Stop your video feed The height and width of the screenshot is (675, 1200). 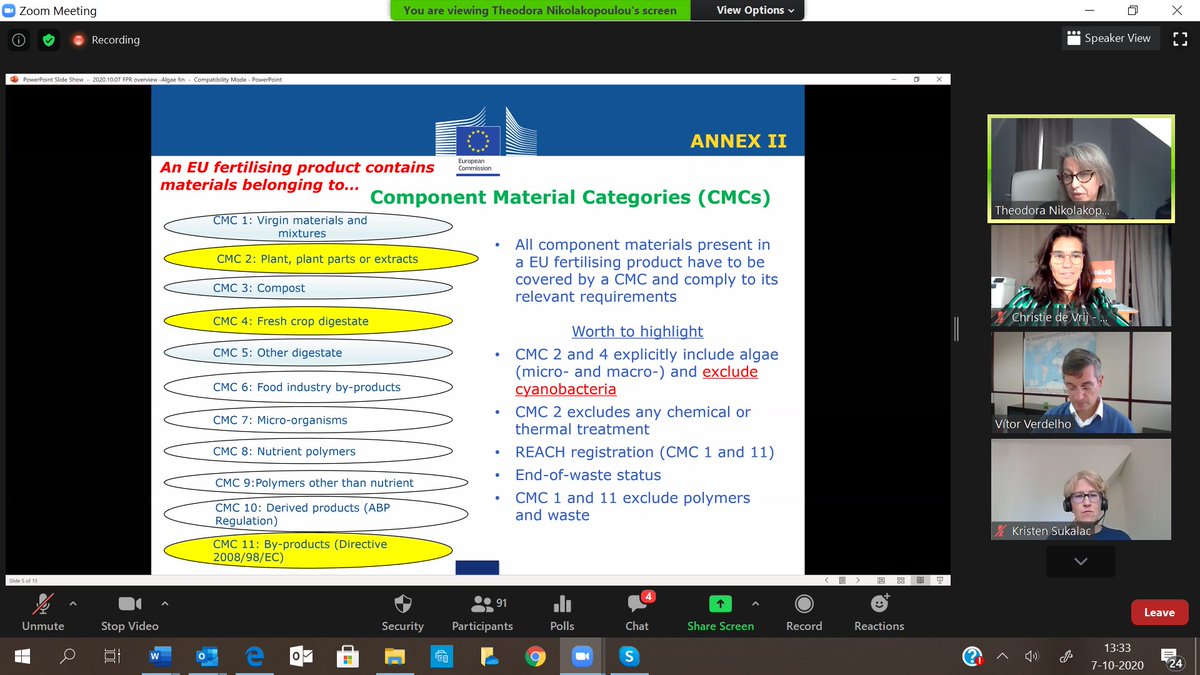(129, 612)
